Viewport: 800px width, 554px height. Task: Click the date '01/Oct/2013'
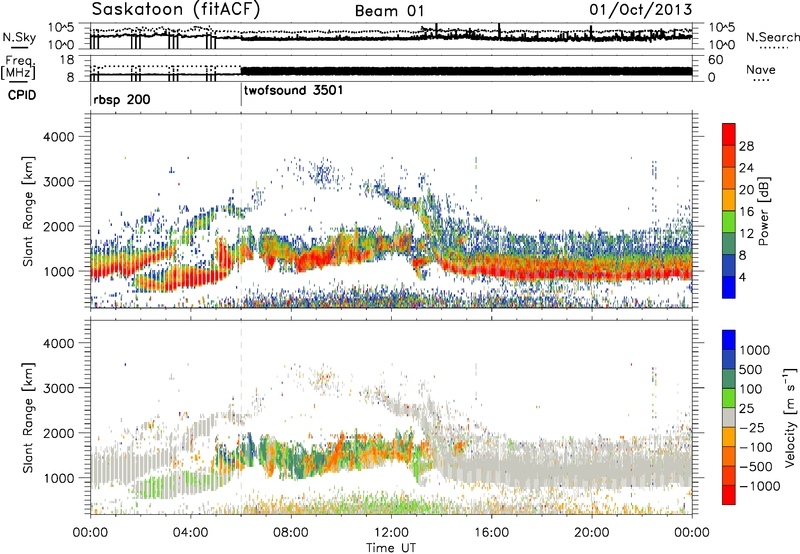tap(641, 9)
